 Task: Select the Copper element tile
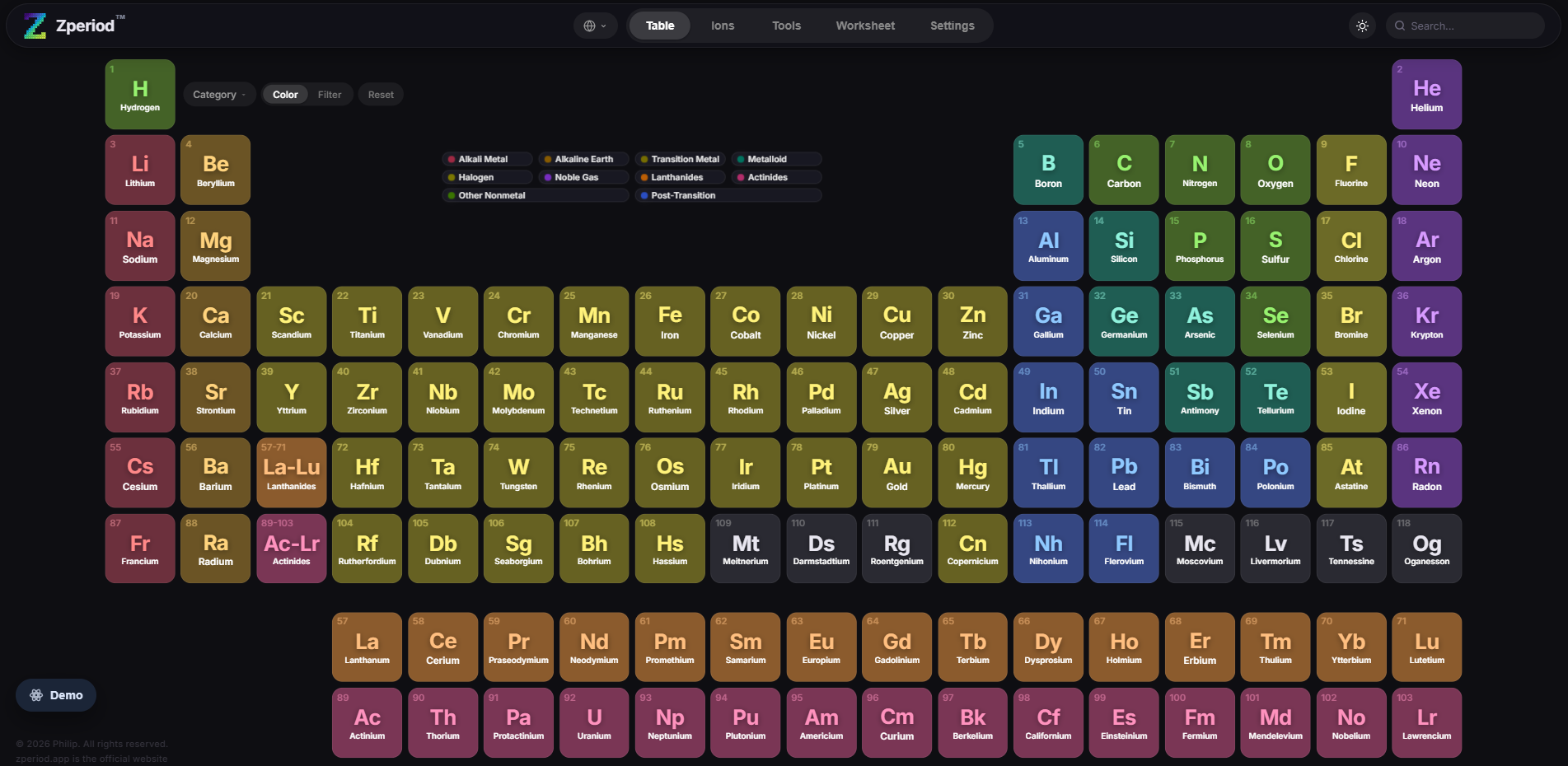pyautogui.click(x=897, y=321)
